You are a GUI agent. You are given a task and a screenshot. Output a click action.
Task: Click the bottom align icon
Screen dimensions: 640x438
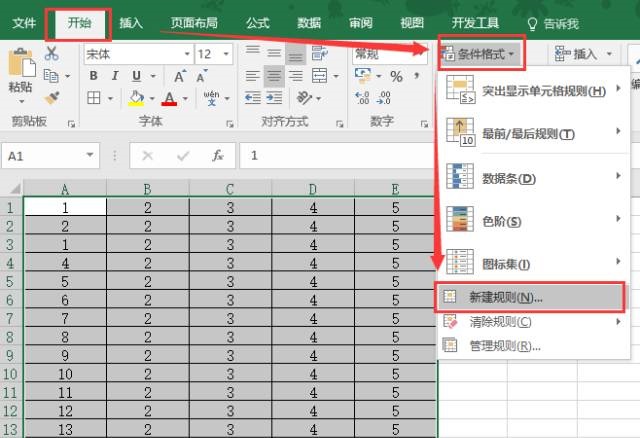[x=296, y=53]
